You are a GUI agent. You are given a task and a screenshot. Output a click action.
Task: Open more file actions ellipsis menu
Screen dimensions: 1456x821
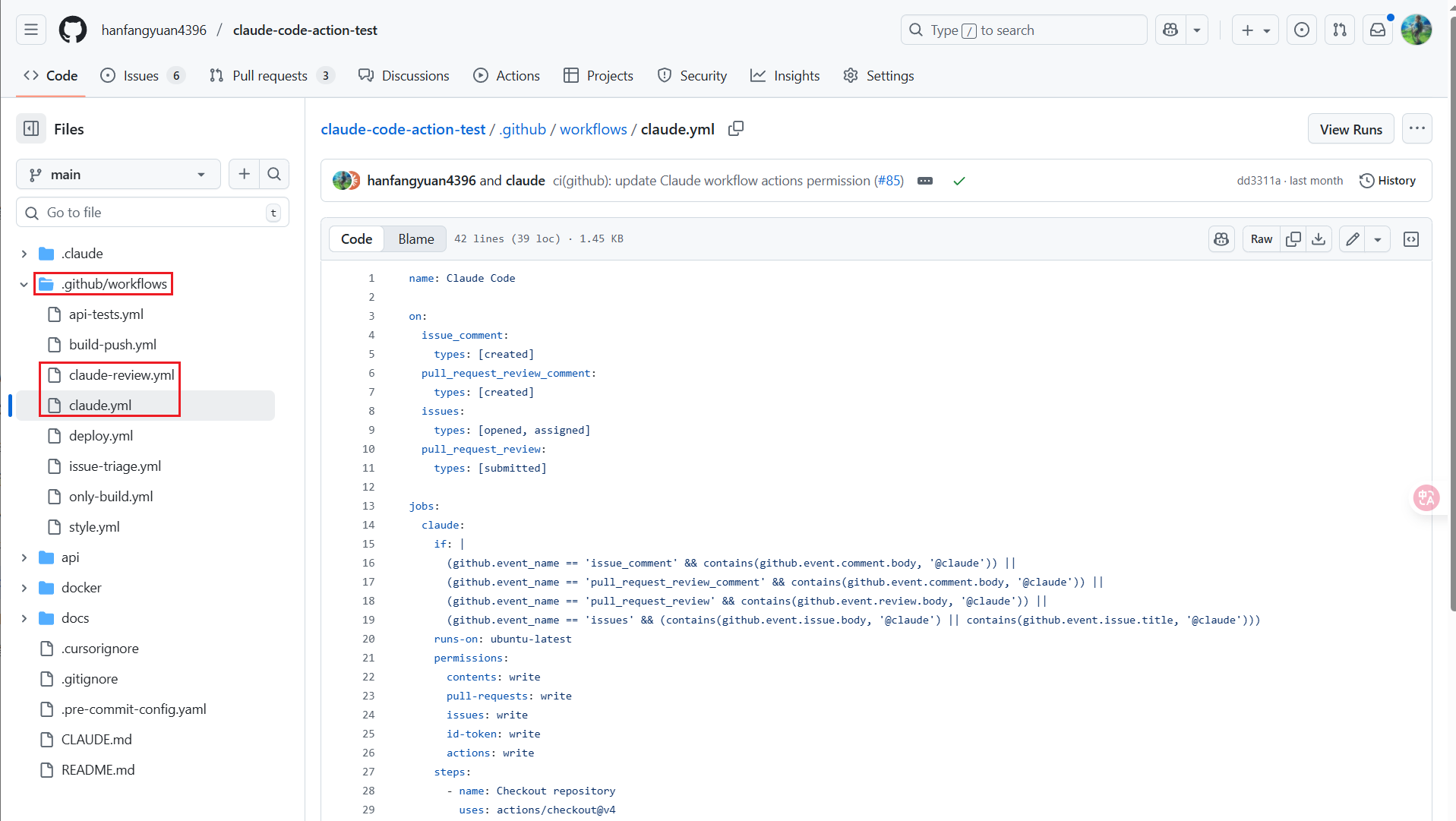[1417, 129]
